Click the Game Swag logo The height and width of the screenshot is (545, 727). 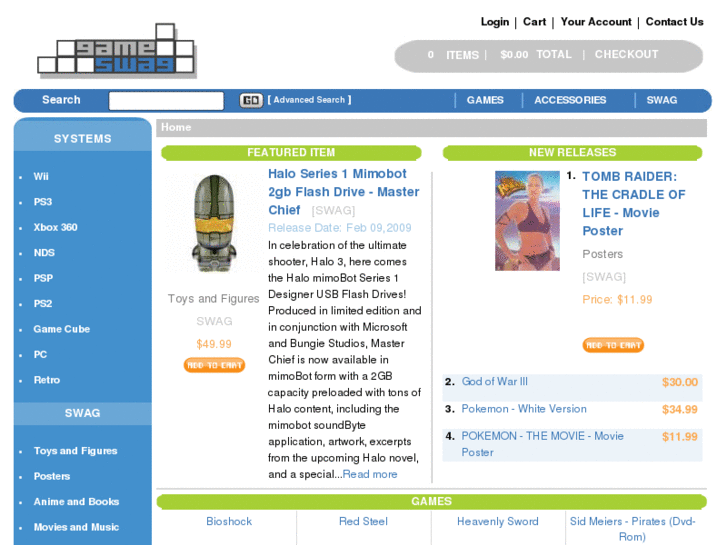tap(117, 50)
